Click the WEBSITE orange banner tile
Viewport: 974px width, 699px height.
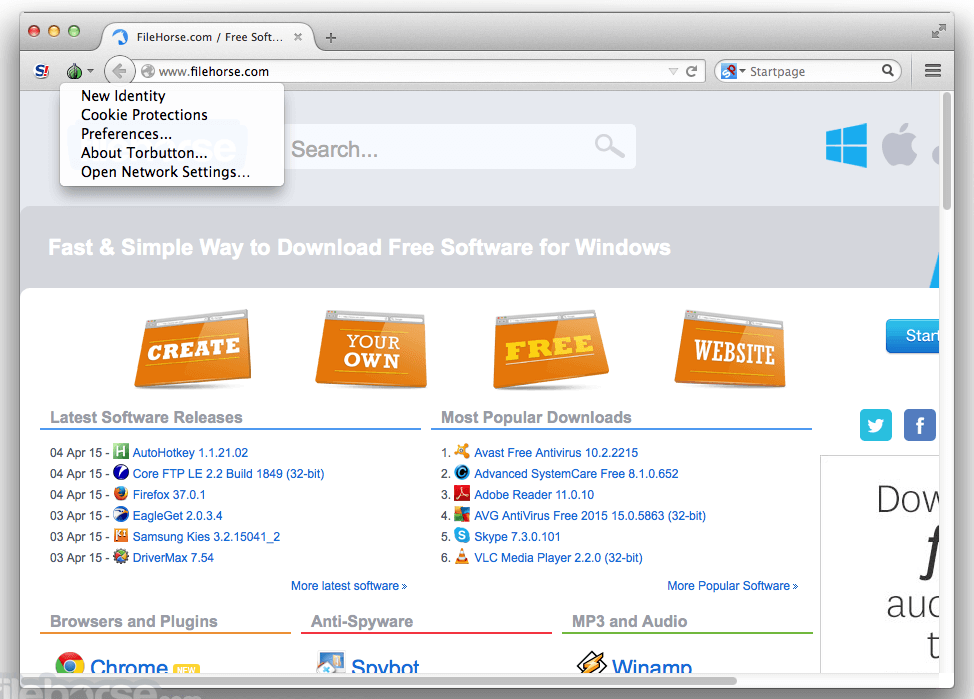730,349
